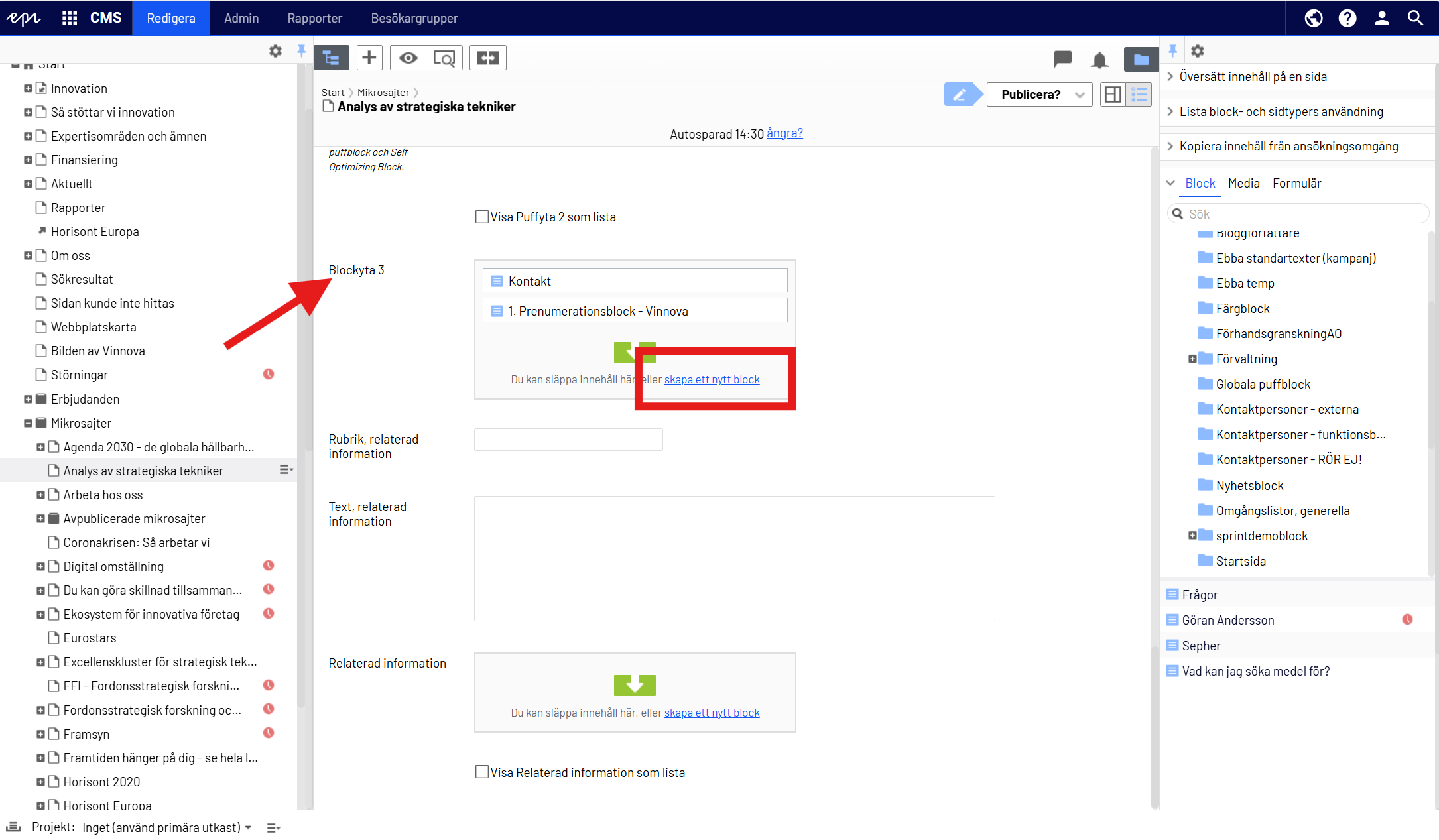1439x840 pixels.
Task: Open the global globe menu icon
Action: pos(1313,18)
